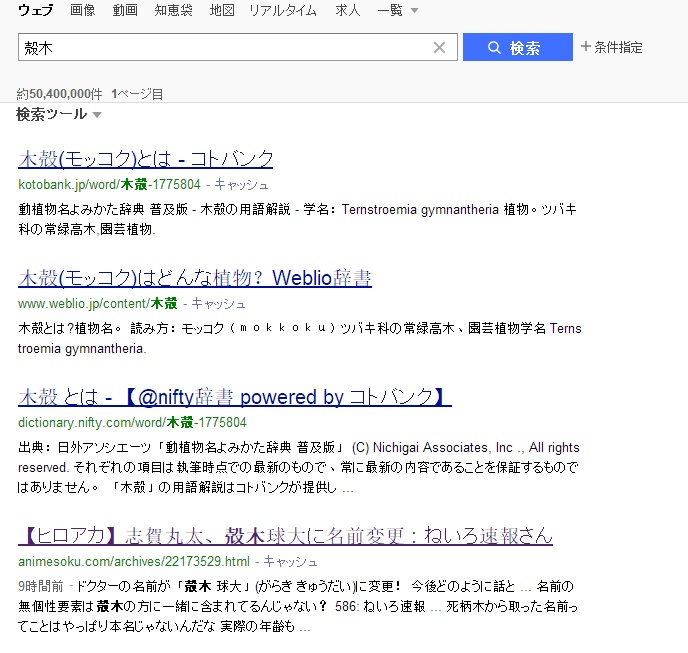
Task: Click the 9時間前 timestamp text
Action: coord(40,586)
